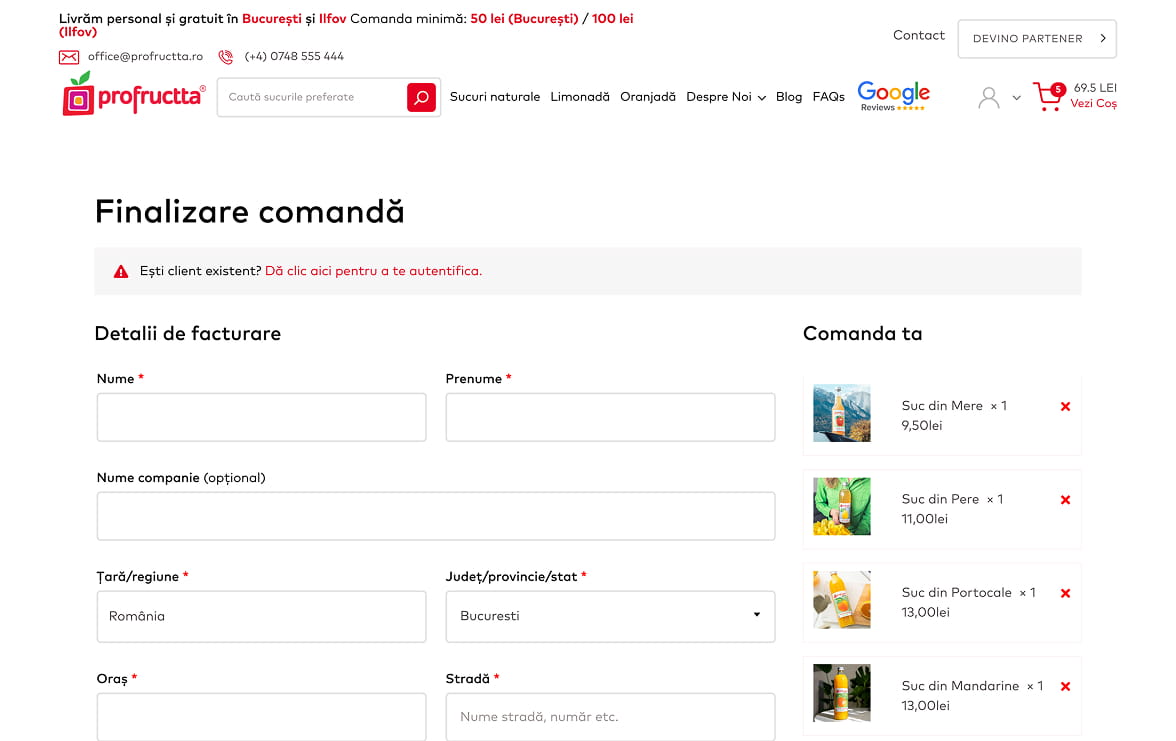Open account dropdown chevron

[x=1016, y=98]
